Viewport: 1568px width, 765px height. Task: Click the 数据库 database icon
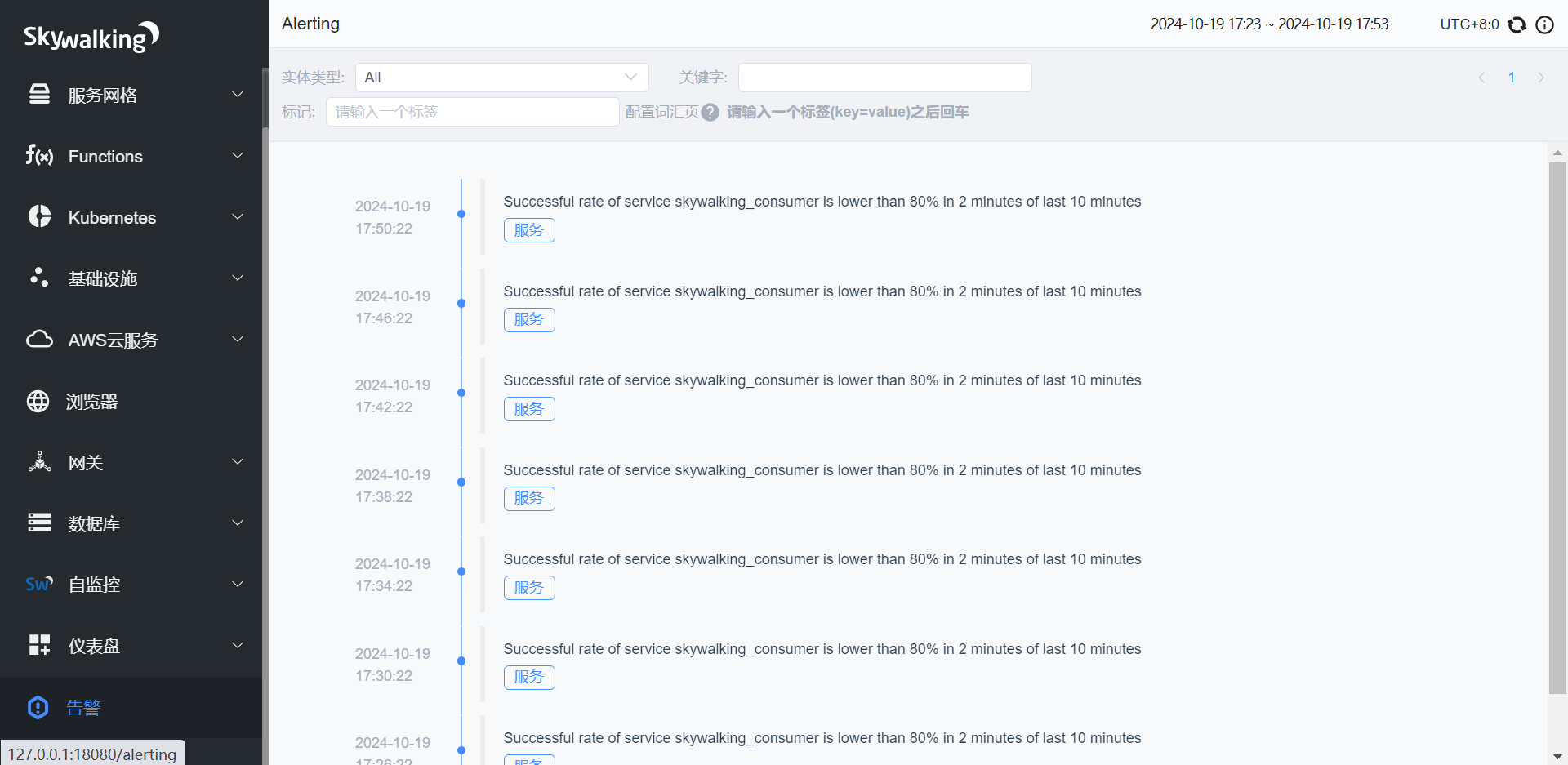(x=39, y=523)
